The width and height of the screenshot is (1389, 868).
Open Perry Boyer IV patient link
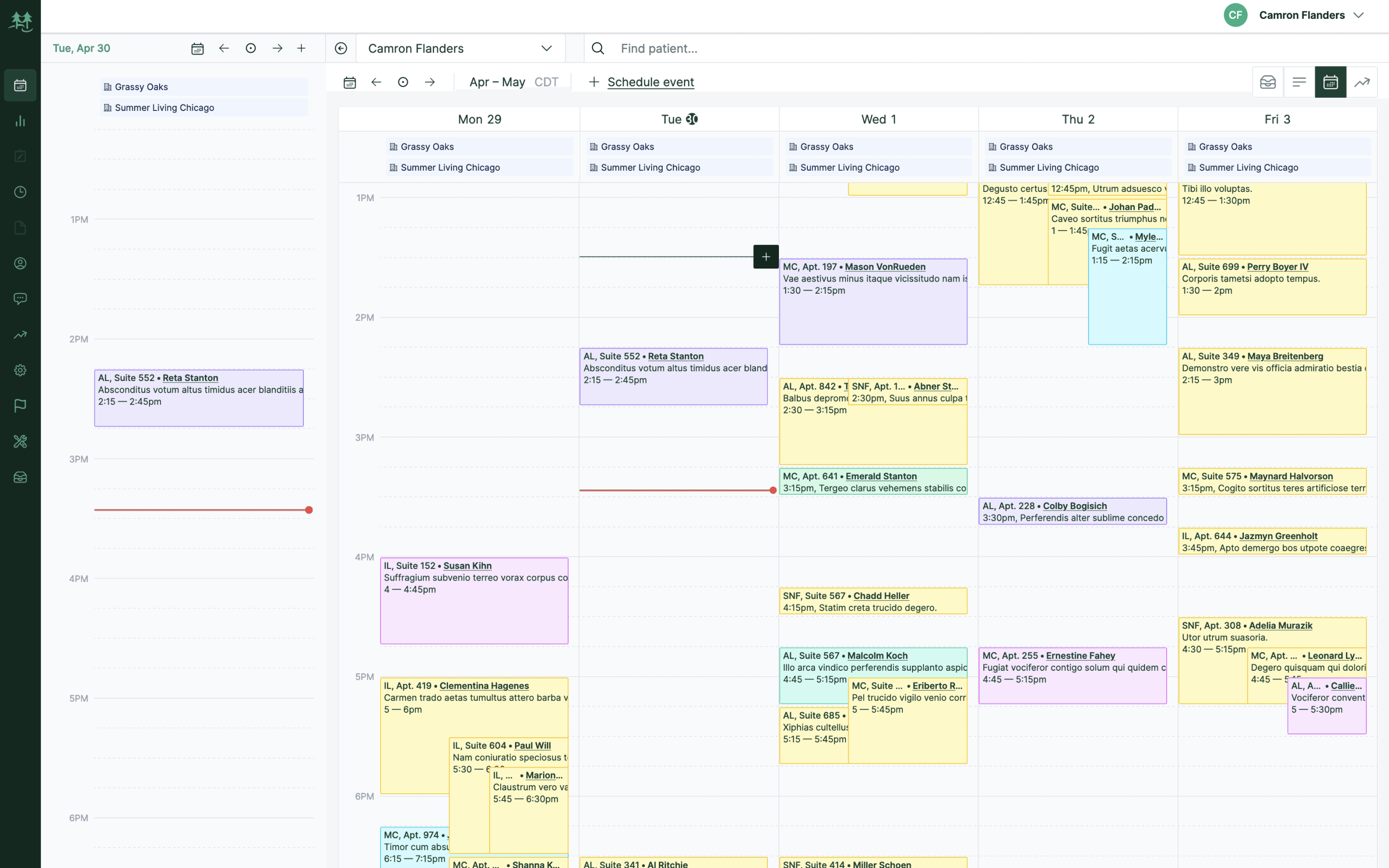[1277, 266]
